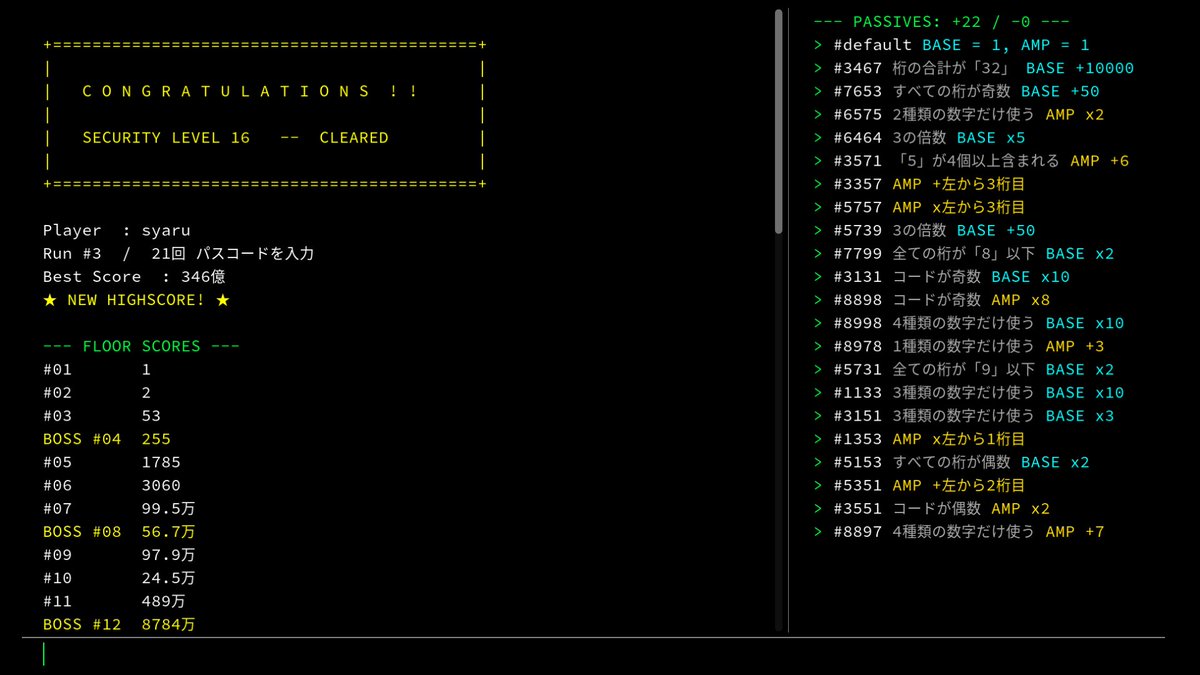This screenshot has height=675, width=1200.
Task: Click the BOSS #04 score 255 row
Action: pos(107,439)
